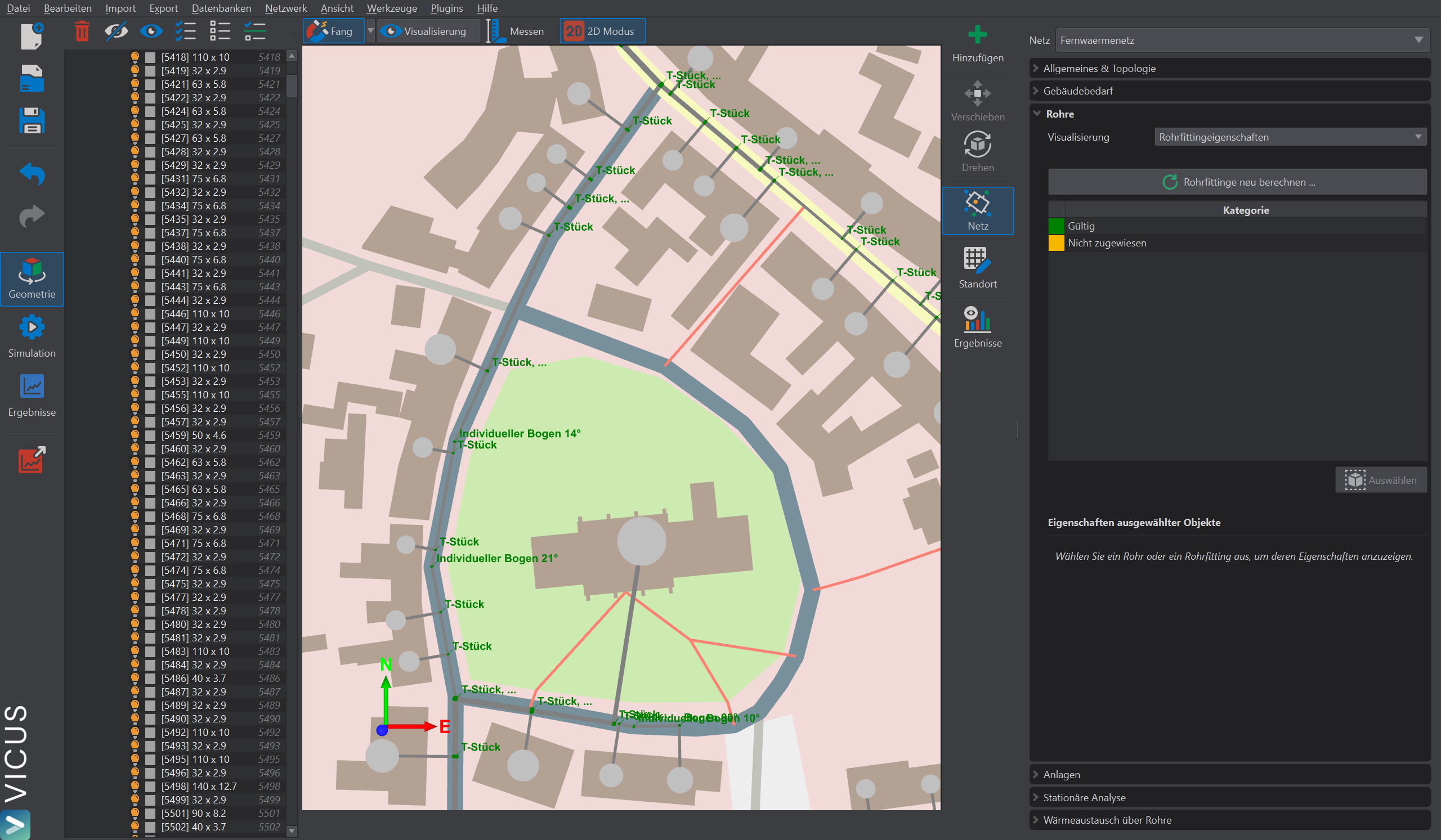Check the box for pipe [5459] 50 x 4.6
The image size is (1441, 840).
pyautogui.click(x=150, y=435)
